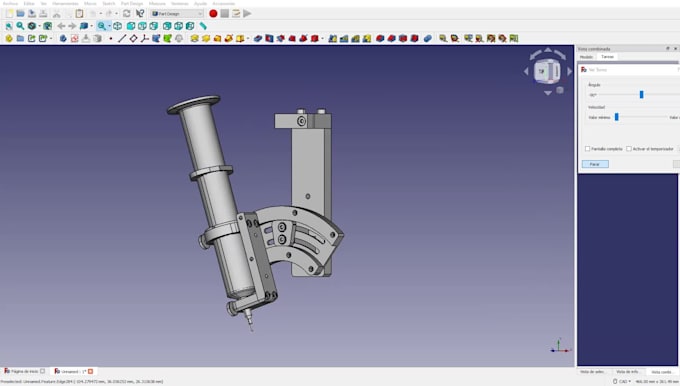Click the Fit All view icon

tap(9, 26)
